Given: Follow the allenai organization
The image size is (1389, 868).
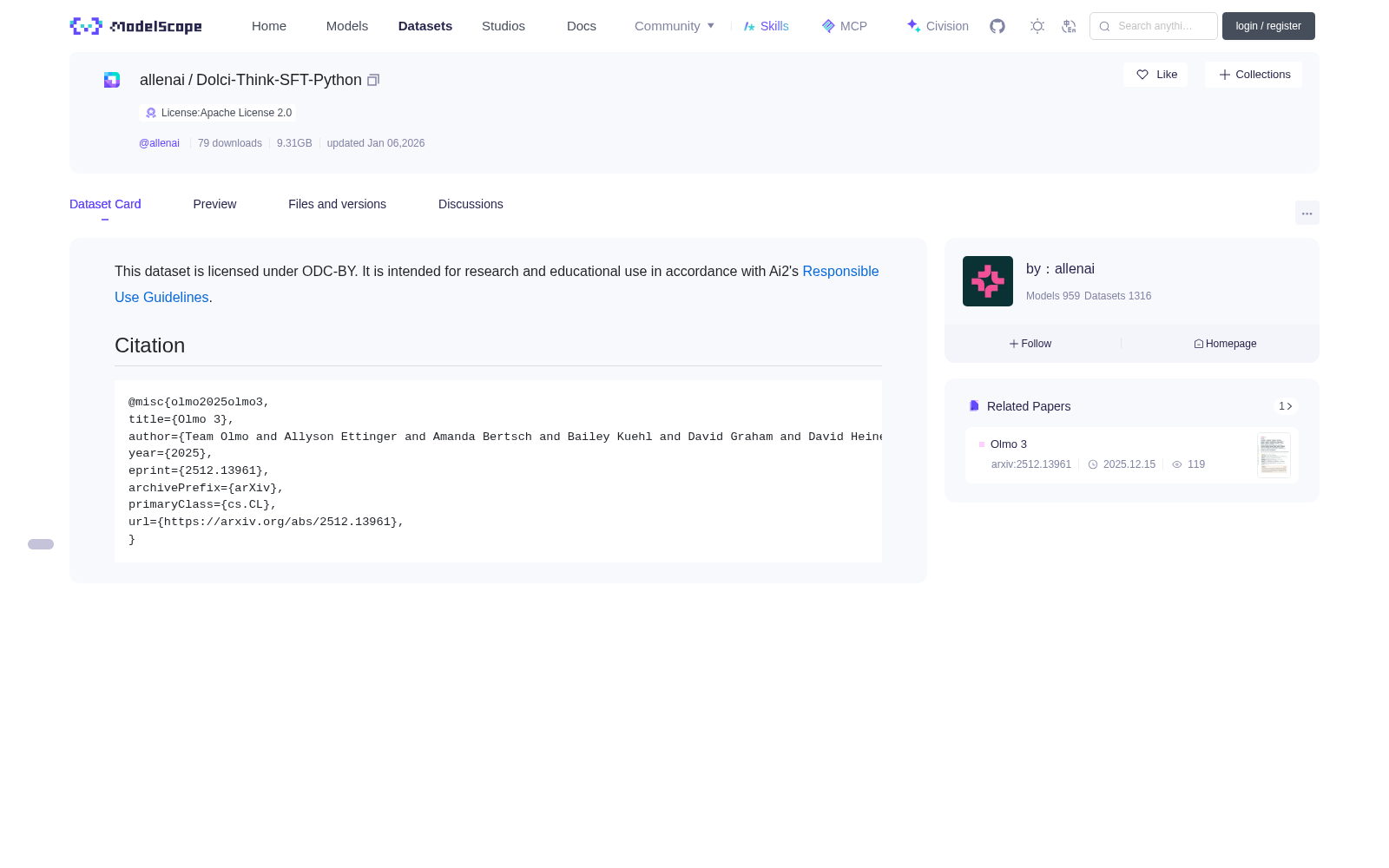Looking at the screenshot, I should pos(1030,344).
